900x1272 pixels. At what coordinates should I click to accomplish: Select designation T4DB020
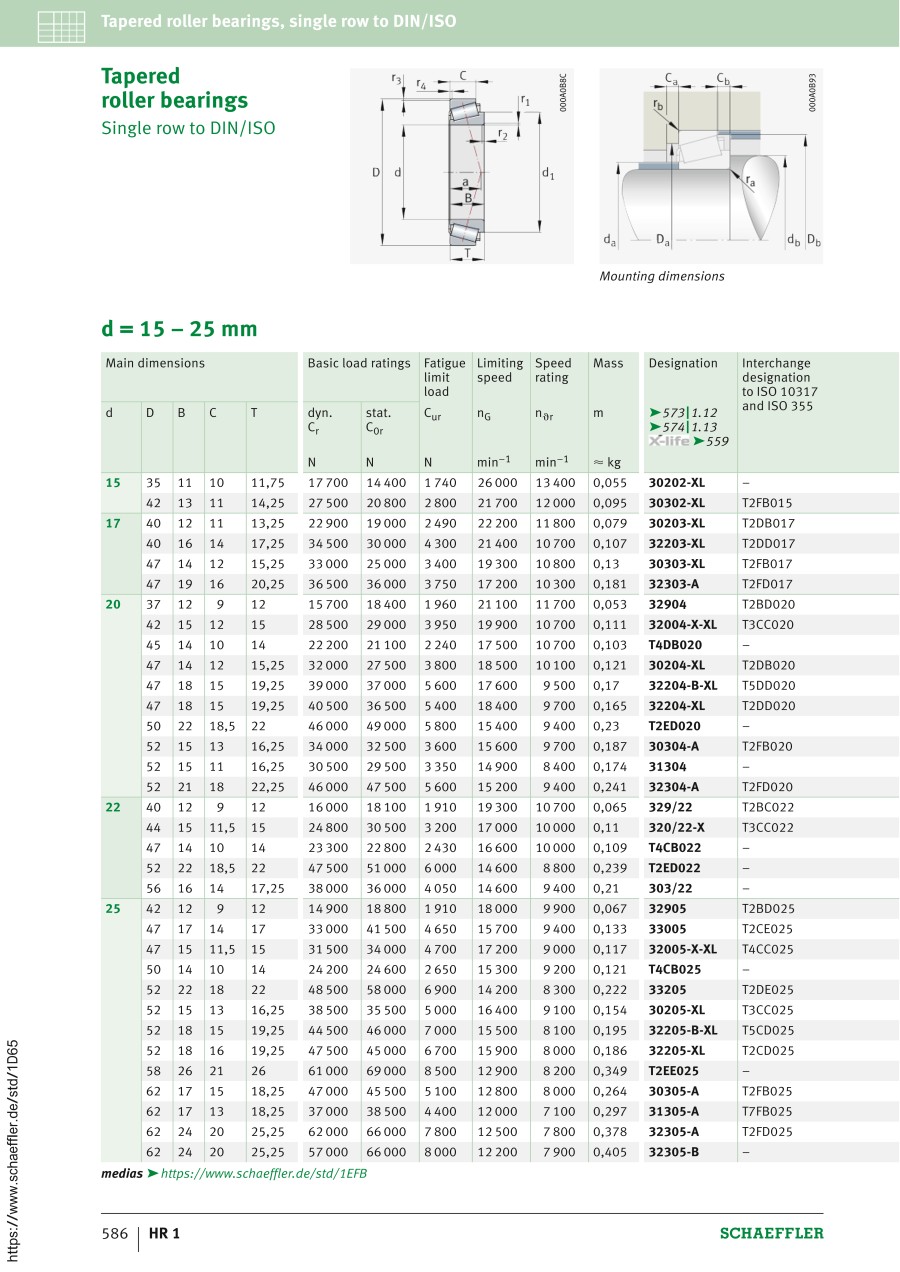tap(675, 645)
